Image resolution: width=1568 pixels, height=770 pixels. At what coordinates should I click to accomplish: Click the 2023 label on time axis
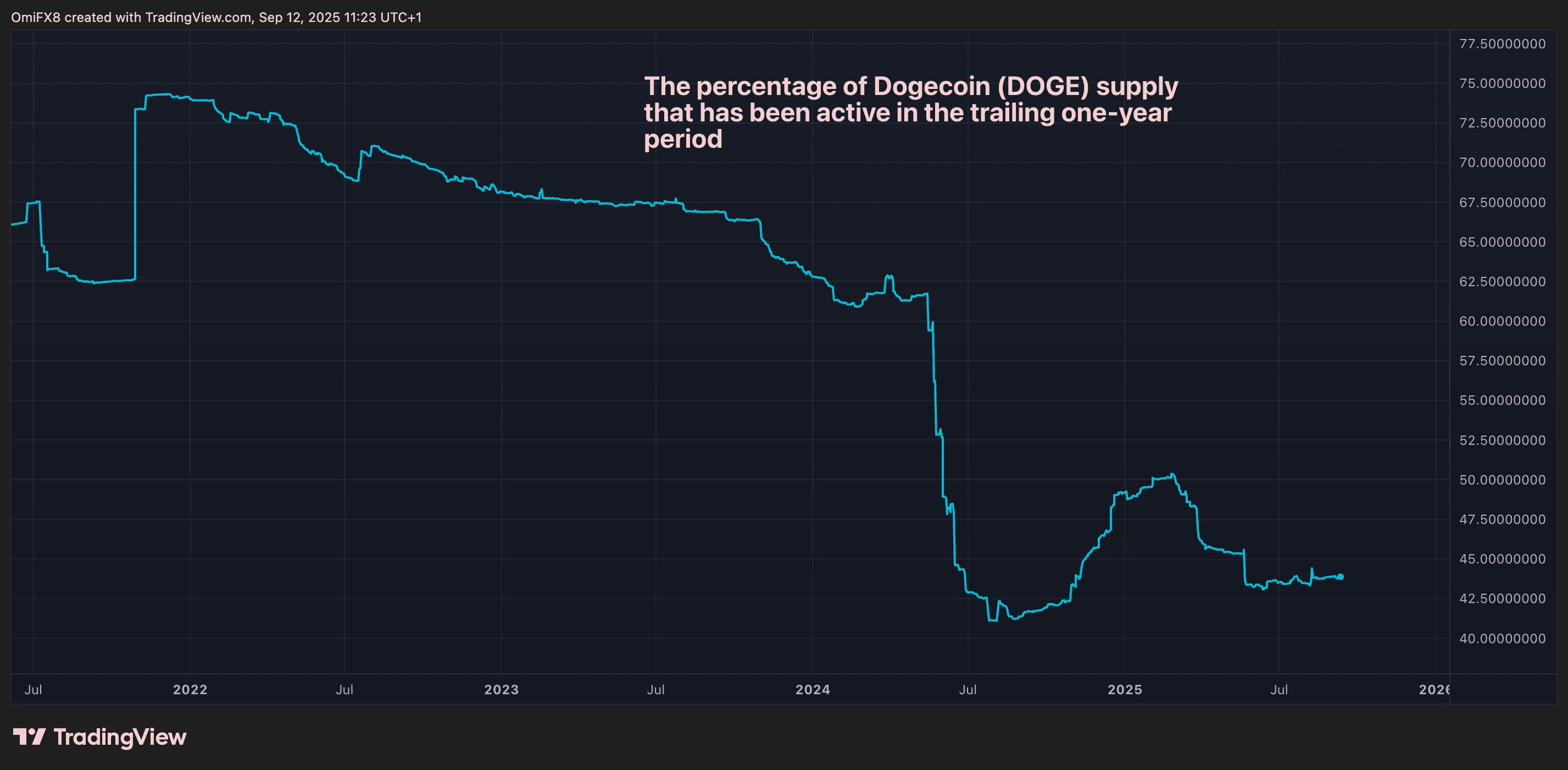pos(502,690)
